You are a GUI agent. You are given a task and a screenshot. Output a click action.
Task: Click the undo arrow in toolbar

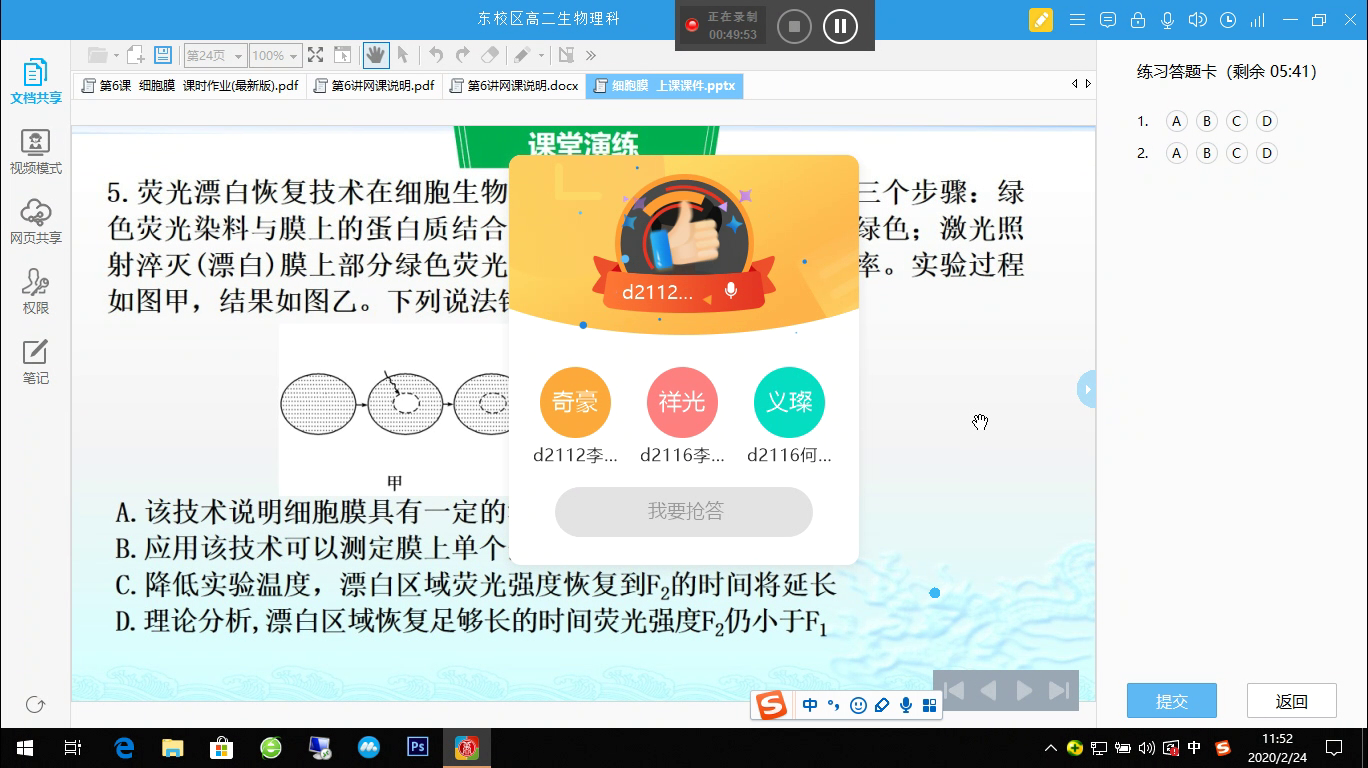tap(436, 55)
